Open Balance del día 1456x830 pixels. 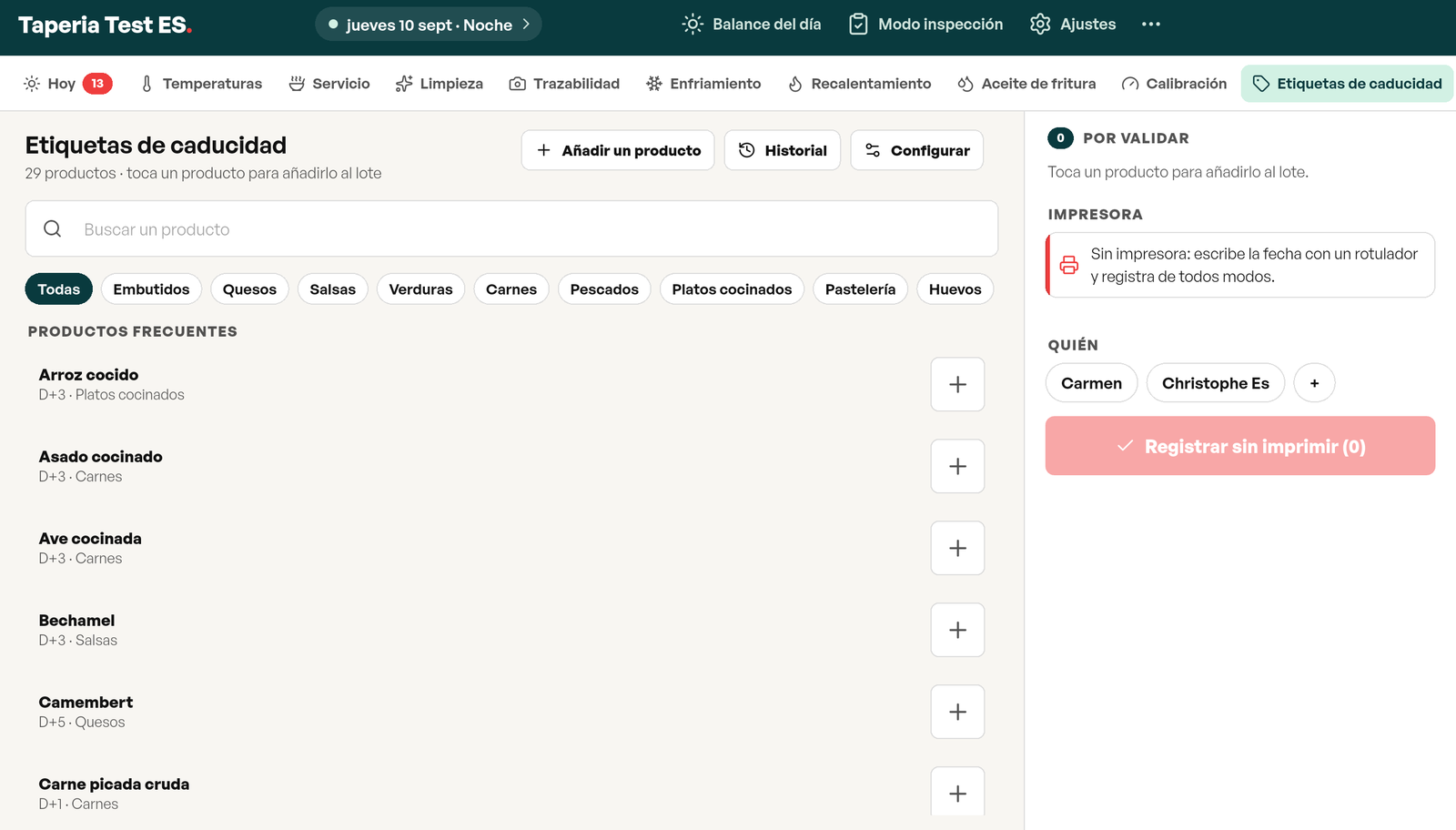tap(752, 25)
